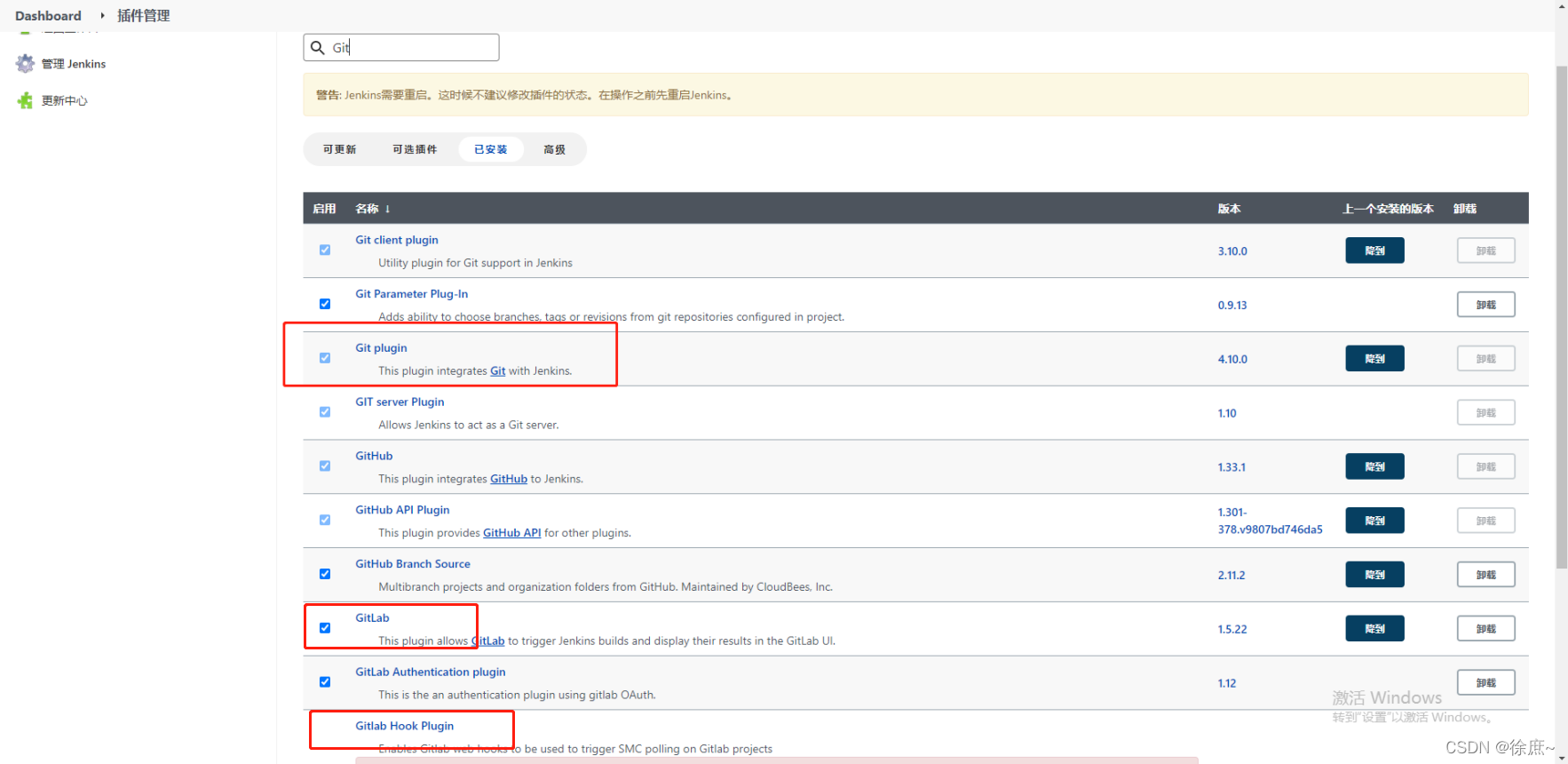Image resolution: width=1568 pixels, height=764 pixels.
Task: Open GitHub Branch Source link
Action: pos(413,564)
